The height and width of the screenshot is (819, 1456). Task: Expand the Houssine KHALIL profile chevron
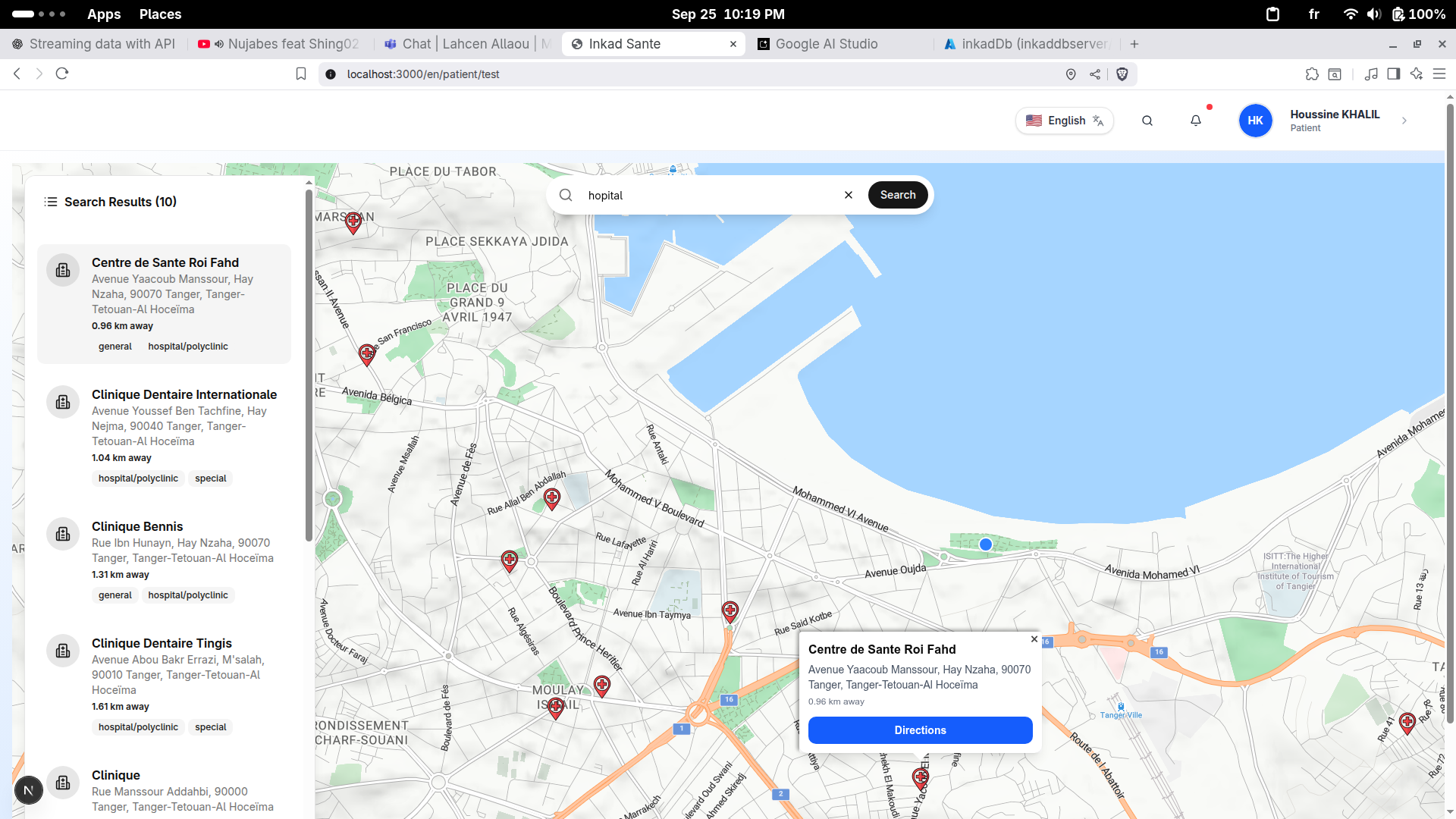[1404, 121]
